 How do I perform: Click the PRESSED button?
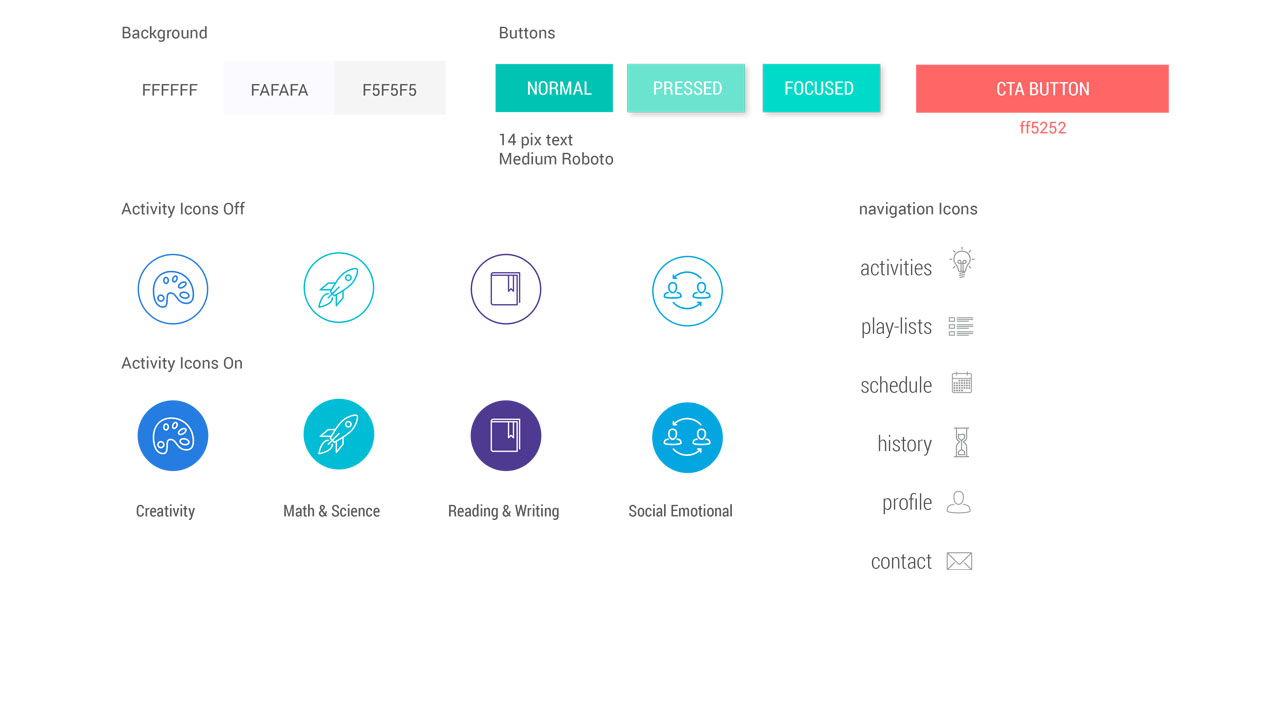(686, 88)
